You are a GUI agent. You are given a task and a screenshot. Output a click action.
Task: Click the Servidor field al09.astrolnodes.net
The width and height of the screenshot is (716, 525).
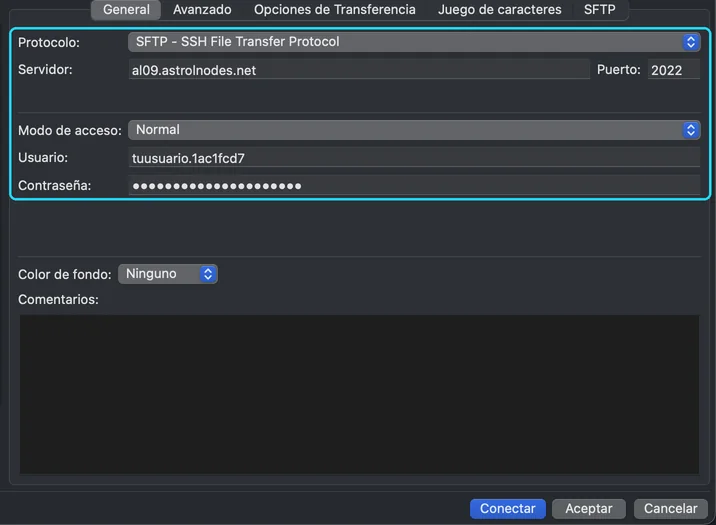coord(359,70)
